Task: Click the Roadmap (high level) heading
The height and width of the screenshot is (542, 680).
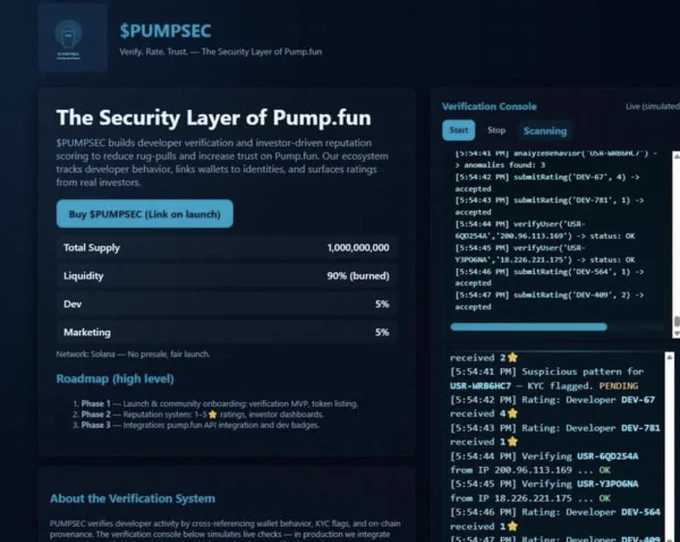Action: point(115,379)
